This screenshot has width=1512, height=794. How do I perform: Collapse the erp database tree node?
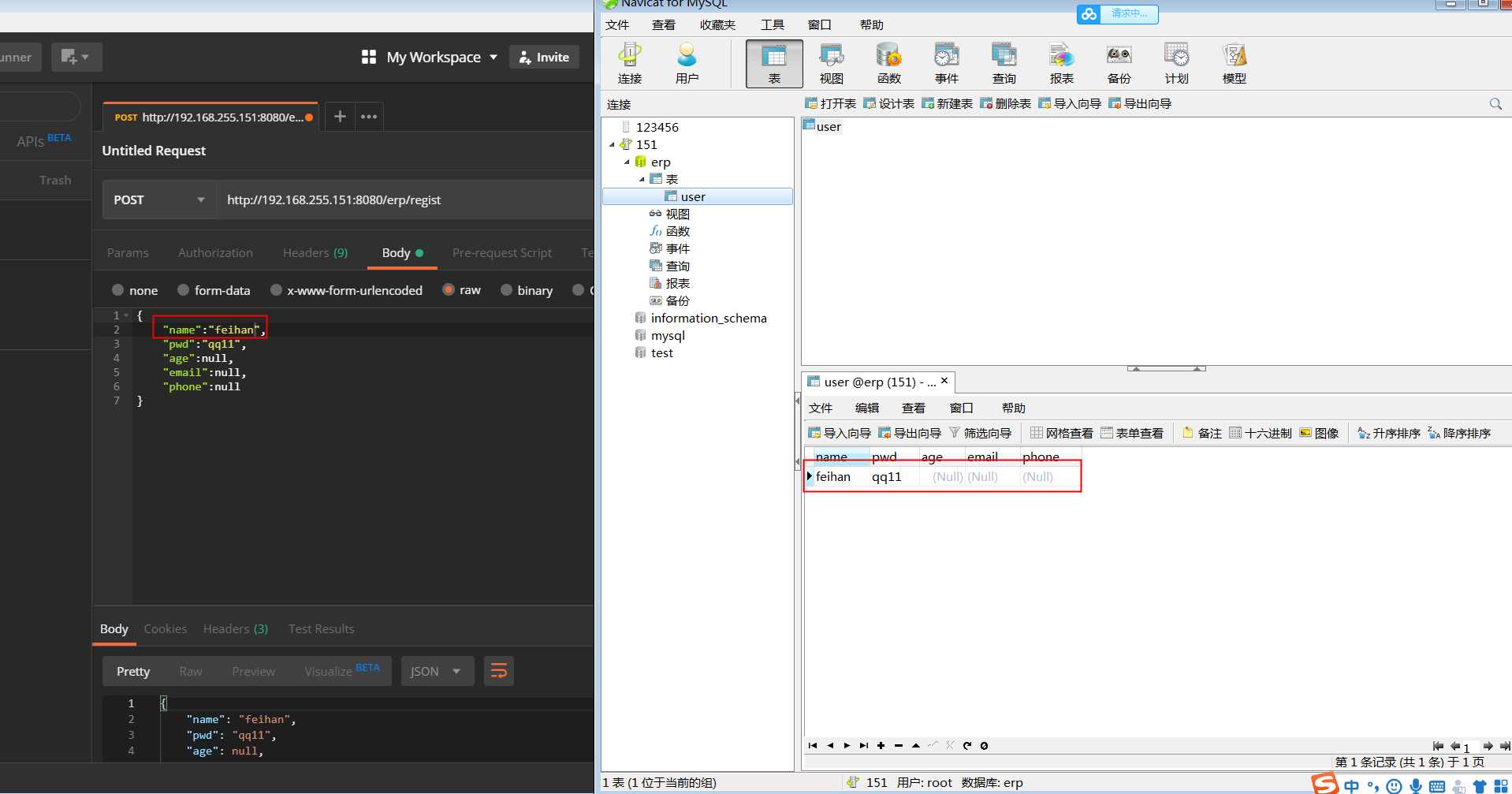[x=628, y=162]
